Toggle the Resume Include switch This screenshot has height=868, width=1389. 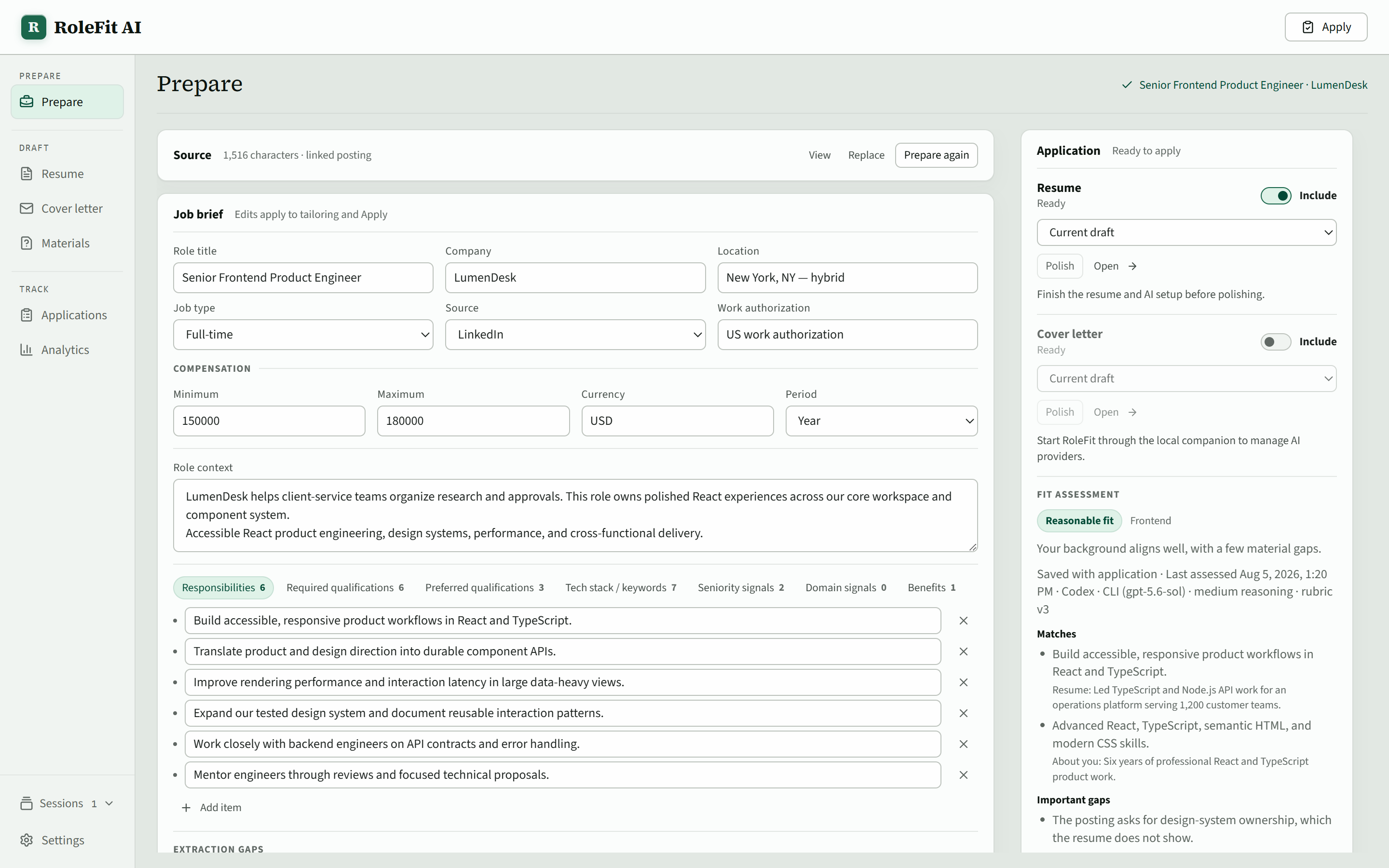[x=1275, y=196]
